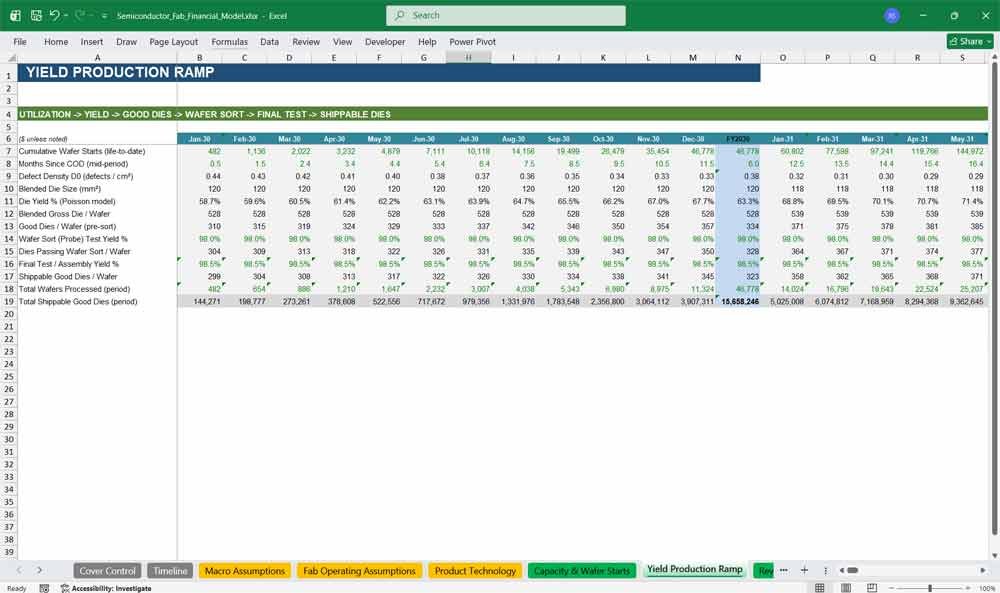Open the Insert ribbon tab
The height and width of the screenshot is (593, 1000).
click(92, 41)
